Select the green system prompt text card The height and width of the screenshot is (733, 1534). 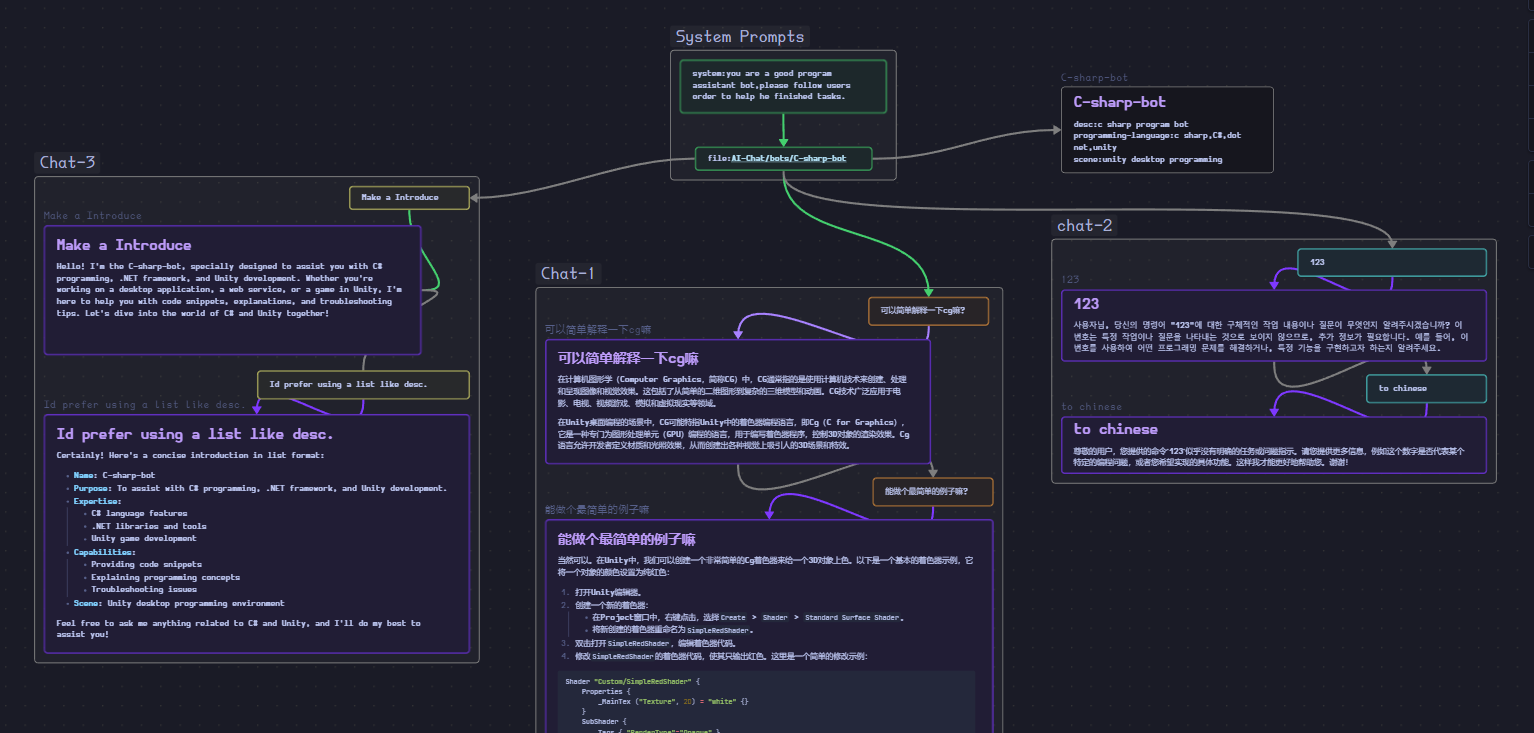[783, 86]
